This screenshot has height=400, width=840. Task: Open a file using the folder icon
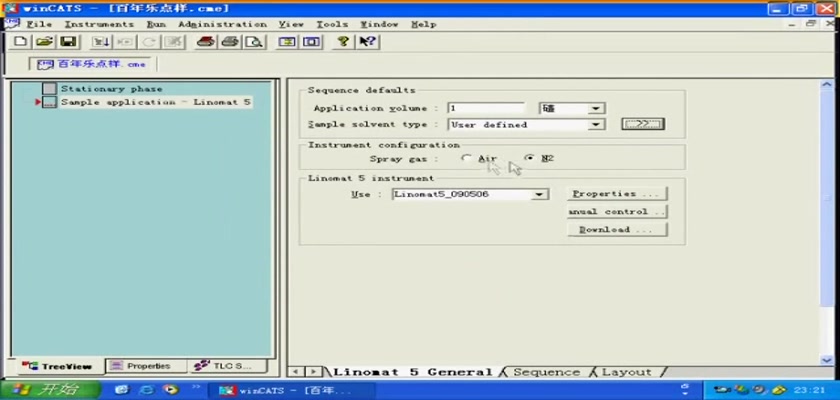(x=44, y=42)
